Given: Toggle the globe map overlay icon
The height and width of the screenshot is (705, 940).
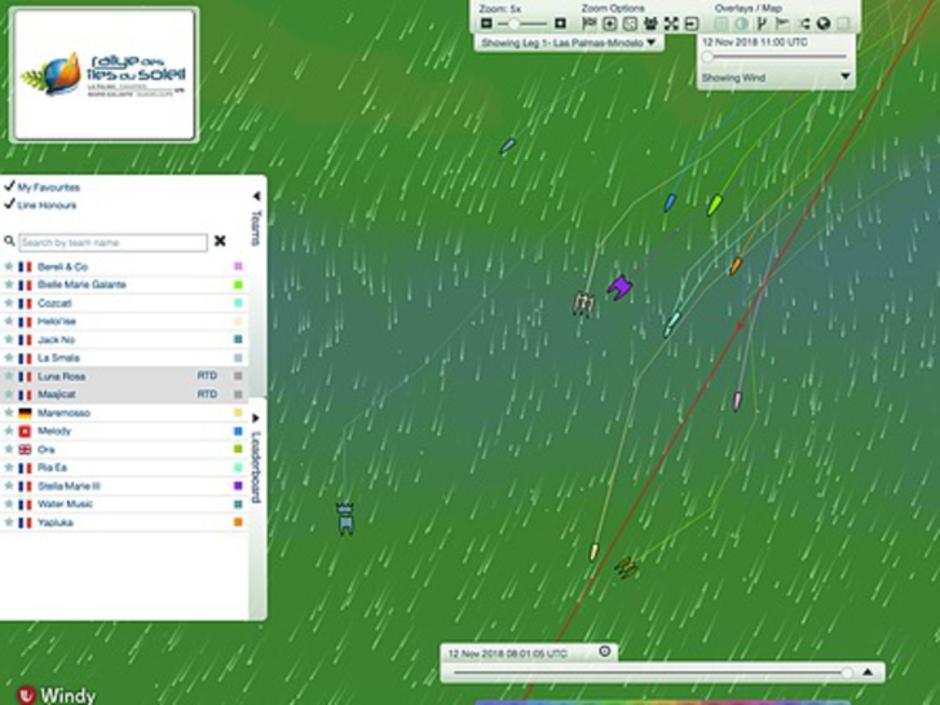Looking at the screenshot, I should coord(823,23).
